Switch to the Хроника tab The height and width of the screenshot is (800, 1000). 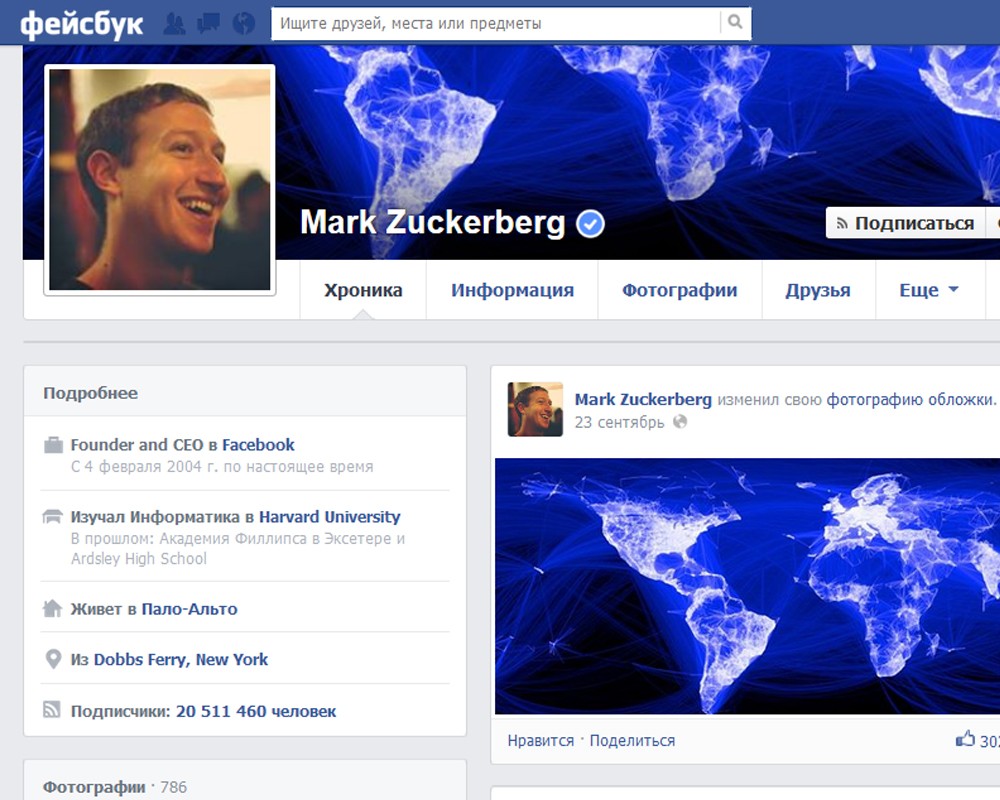point(363,290)
